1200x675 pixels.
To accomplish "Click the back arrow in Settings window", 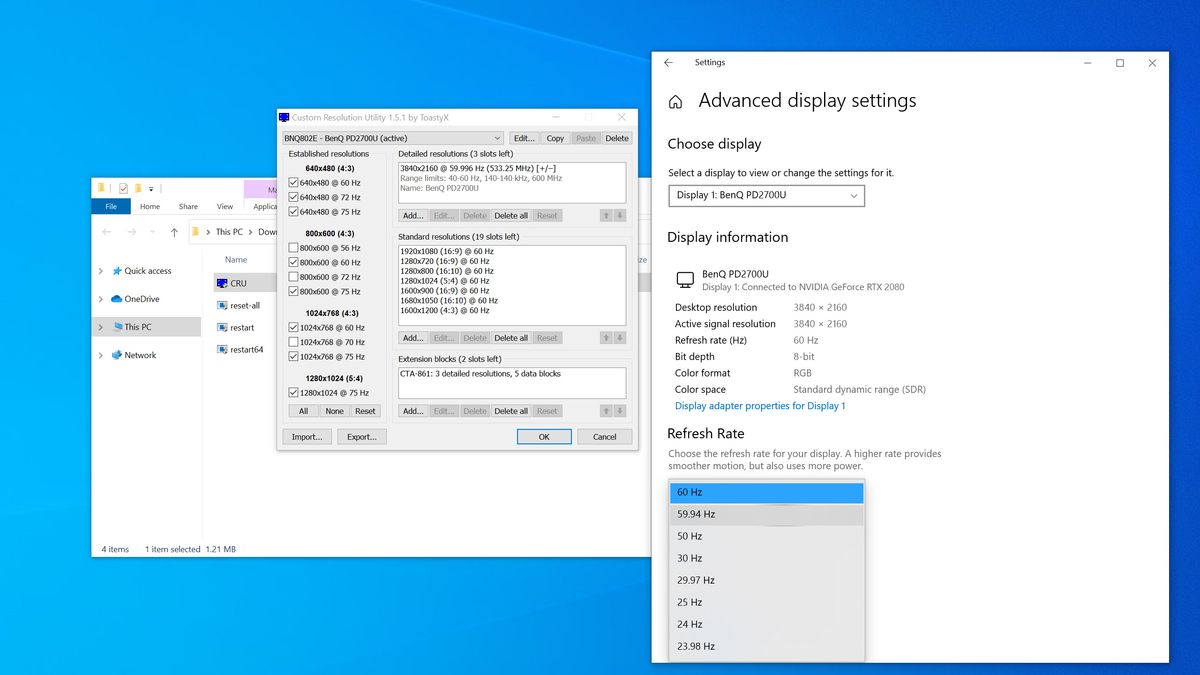I will point(670,62).
